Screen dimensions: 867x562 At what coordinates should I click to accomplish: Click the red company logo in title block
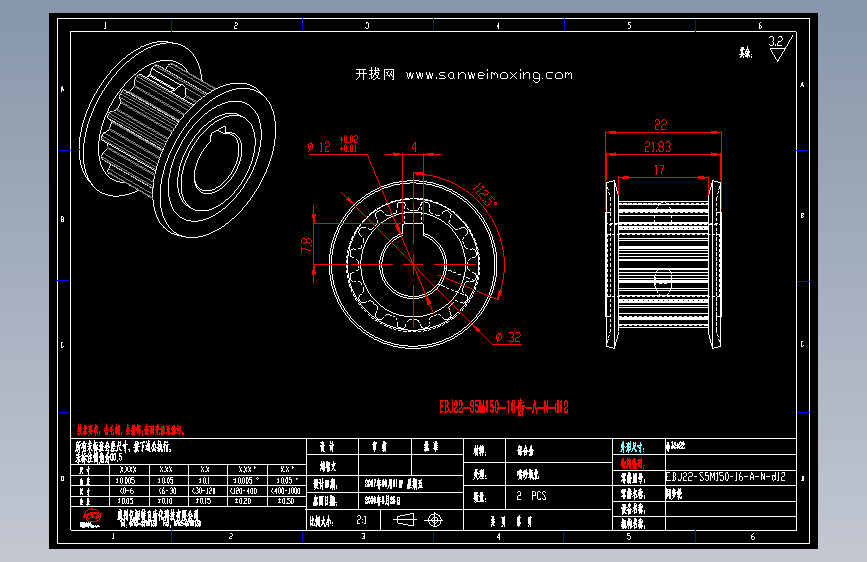92,518
